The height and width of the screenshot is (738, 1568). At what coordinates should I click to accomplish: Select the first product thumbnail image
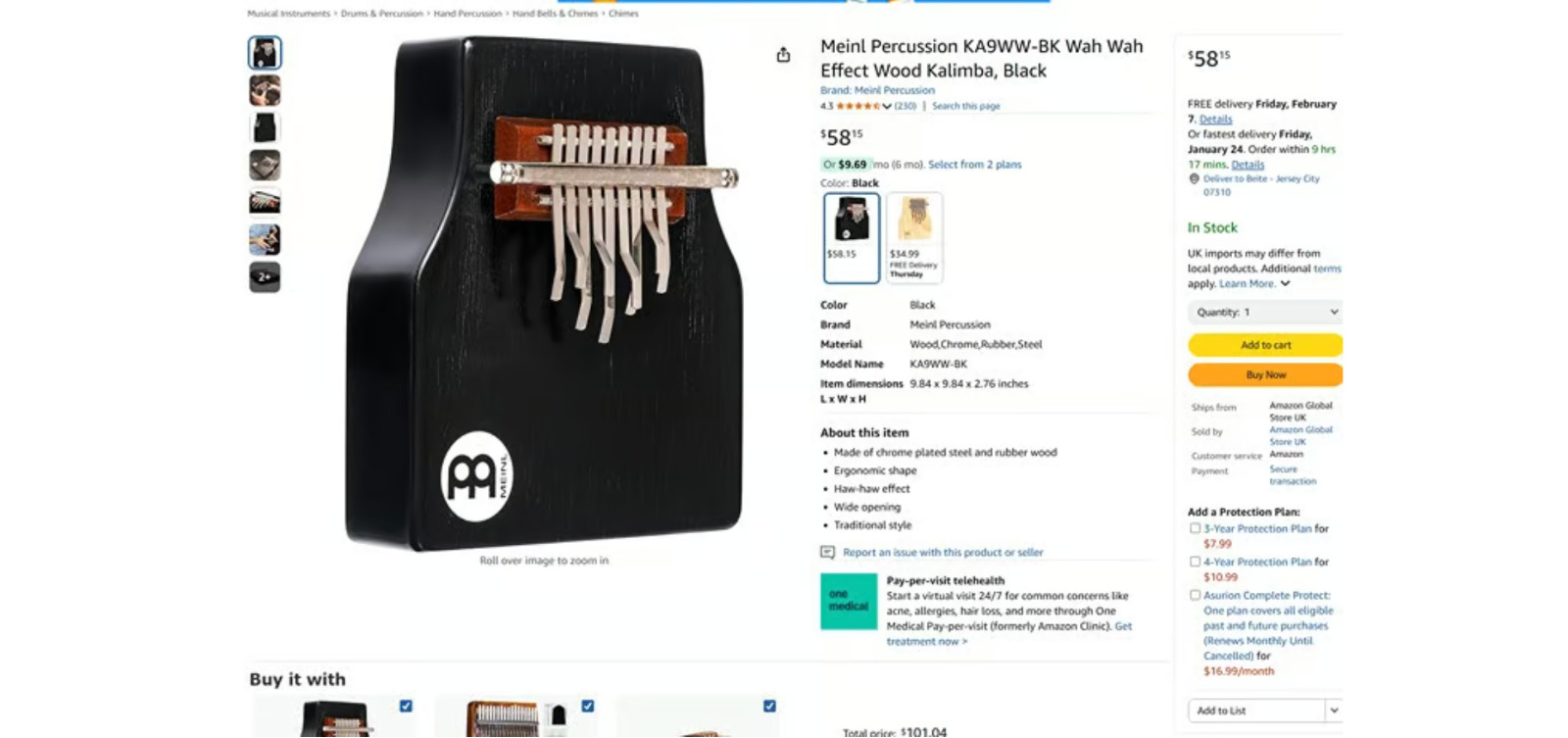pos(265,53)
